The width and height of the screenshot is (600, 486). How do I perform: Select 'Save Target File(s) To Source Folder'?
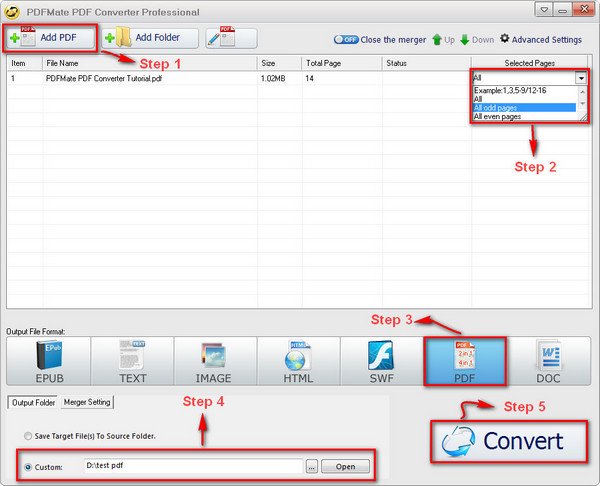click(x=91, y=436)
